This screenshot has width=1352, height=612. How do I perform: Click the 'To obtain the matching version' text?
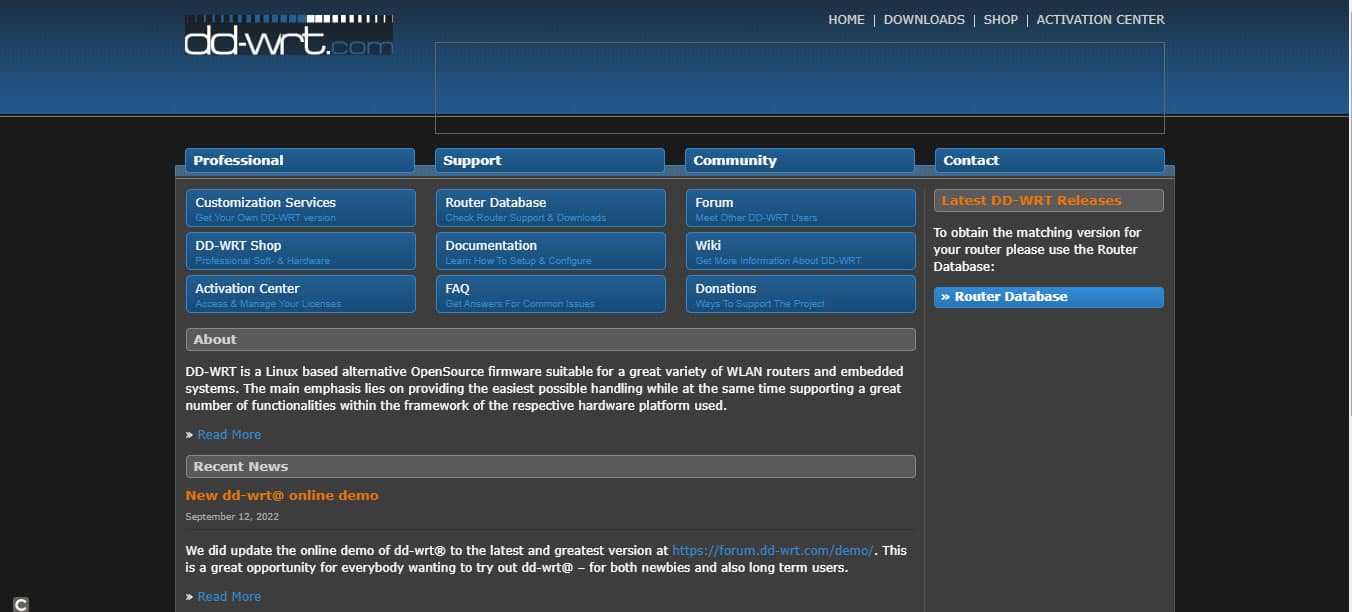click(x=1037, y=250)
